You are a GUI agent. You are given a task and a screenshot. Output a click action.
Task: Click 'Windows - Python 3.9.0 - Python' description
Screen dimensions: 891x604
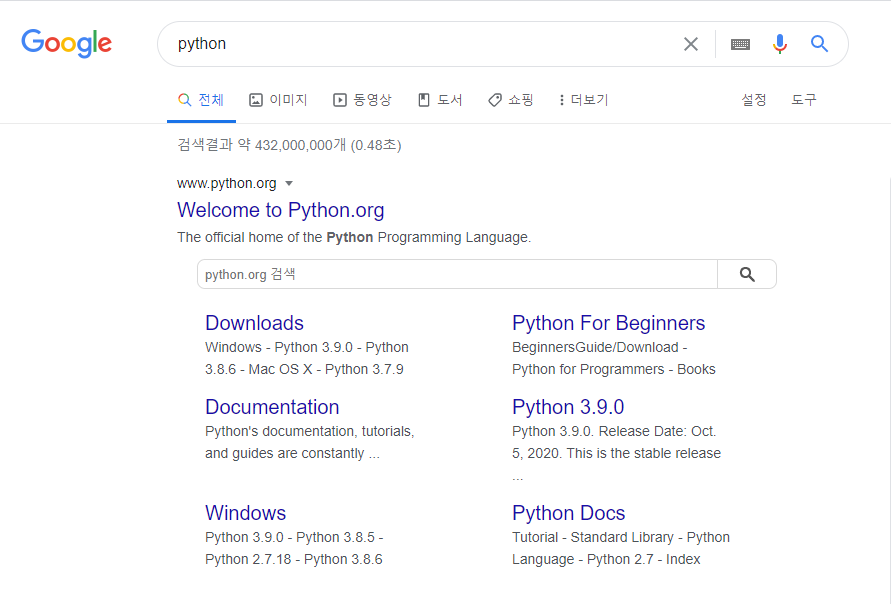[x=307, y=347]
